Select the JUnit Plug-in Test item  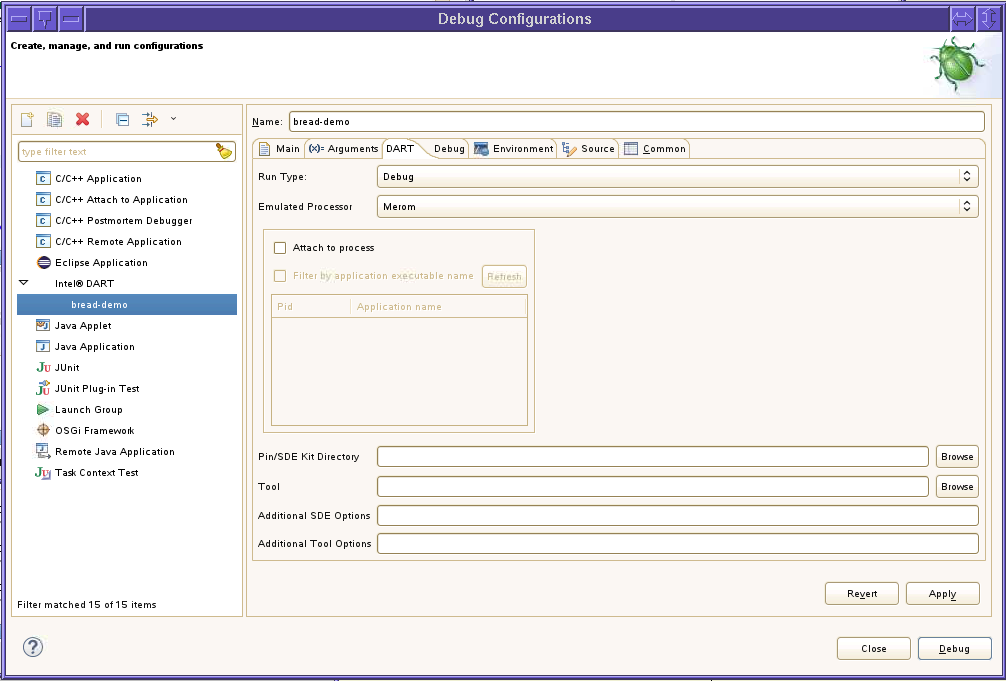click(96, 389)
